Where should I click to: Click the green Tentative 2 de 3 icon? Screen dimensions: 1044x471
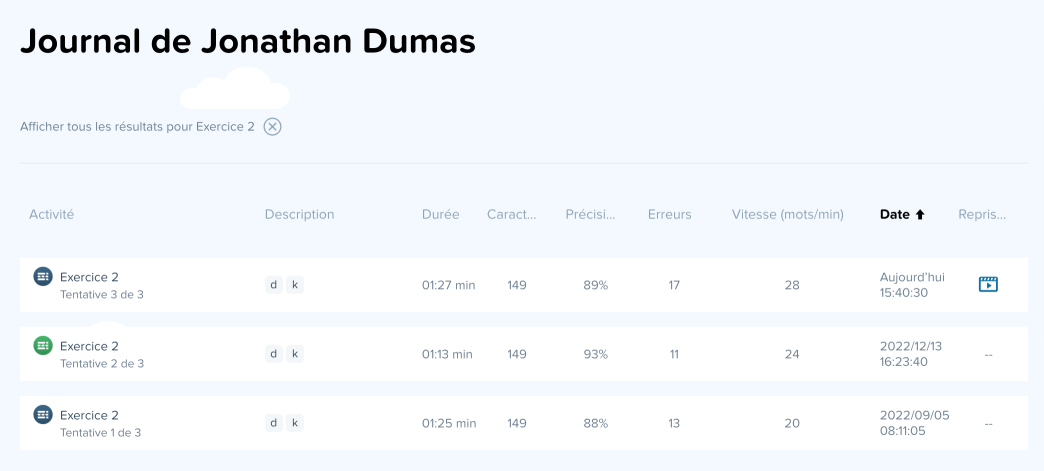[43, 346]
